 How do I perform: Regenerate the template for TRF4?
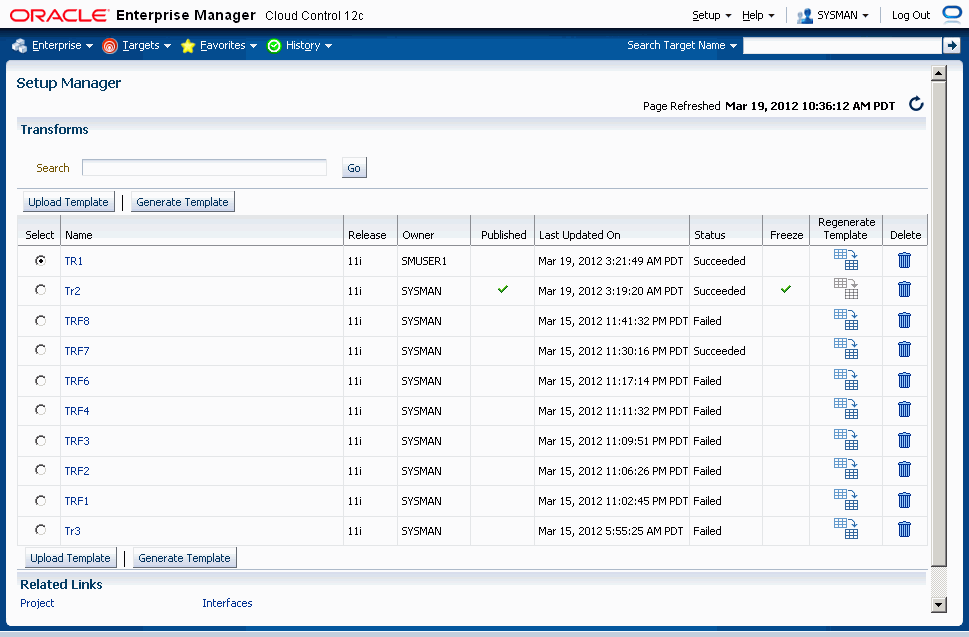(845, 409)
